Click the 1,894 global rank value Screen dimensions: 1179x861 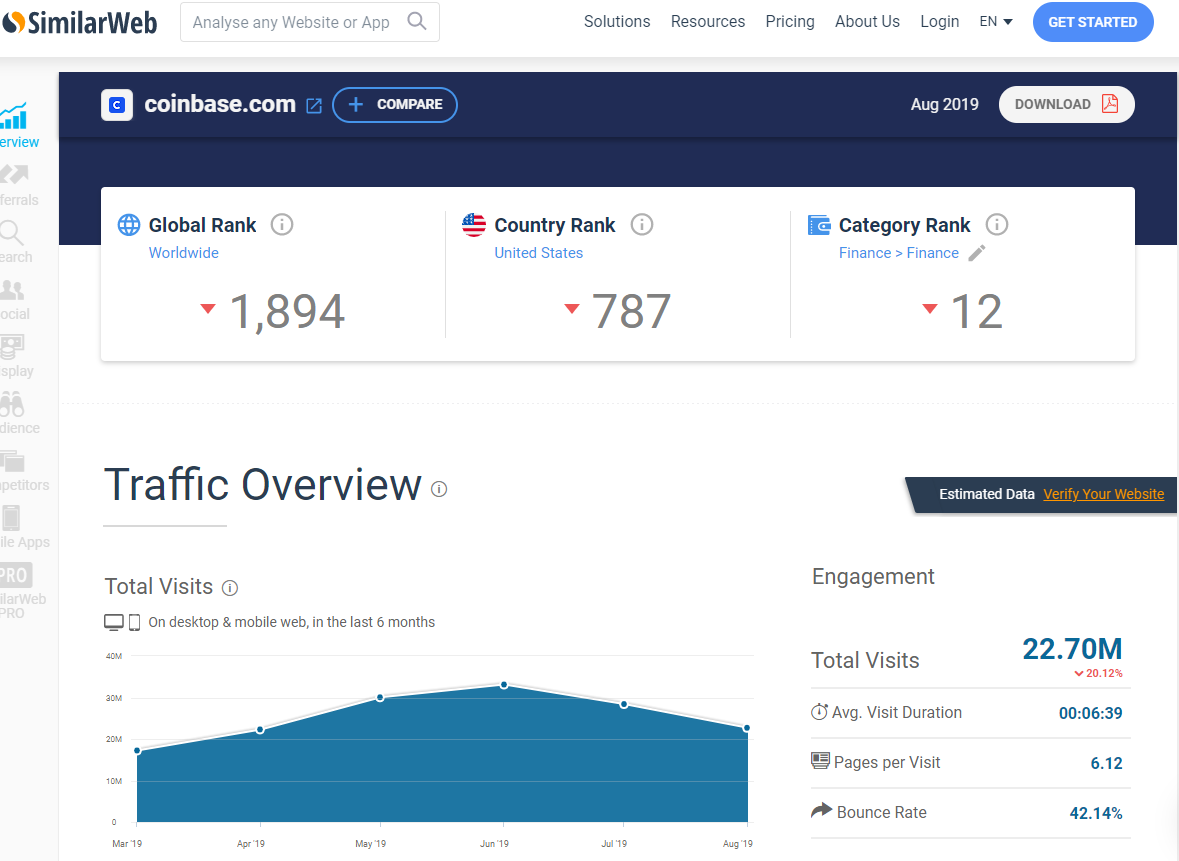[x=287, y=312]
